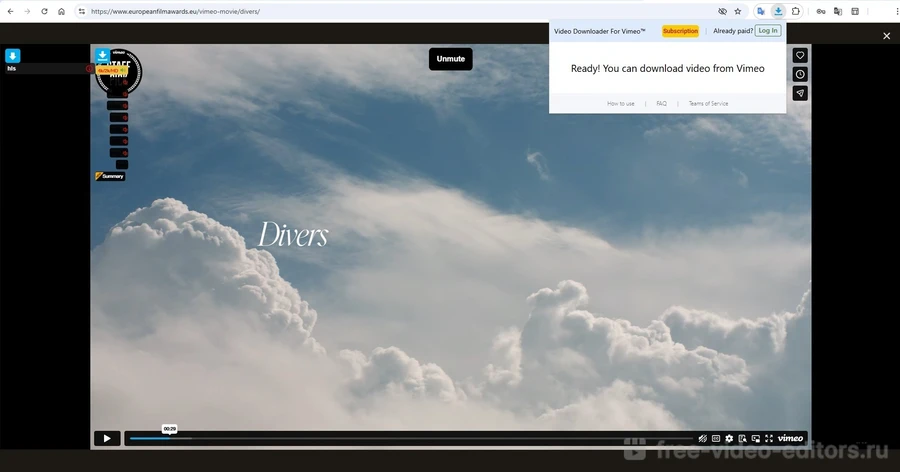This screenshot has height=472, width=900.
Task: Open the extensions puzzle menu
Action: [x=796, y=11]
